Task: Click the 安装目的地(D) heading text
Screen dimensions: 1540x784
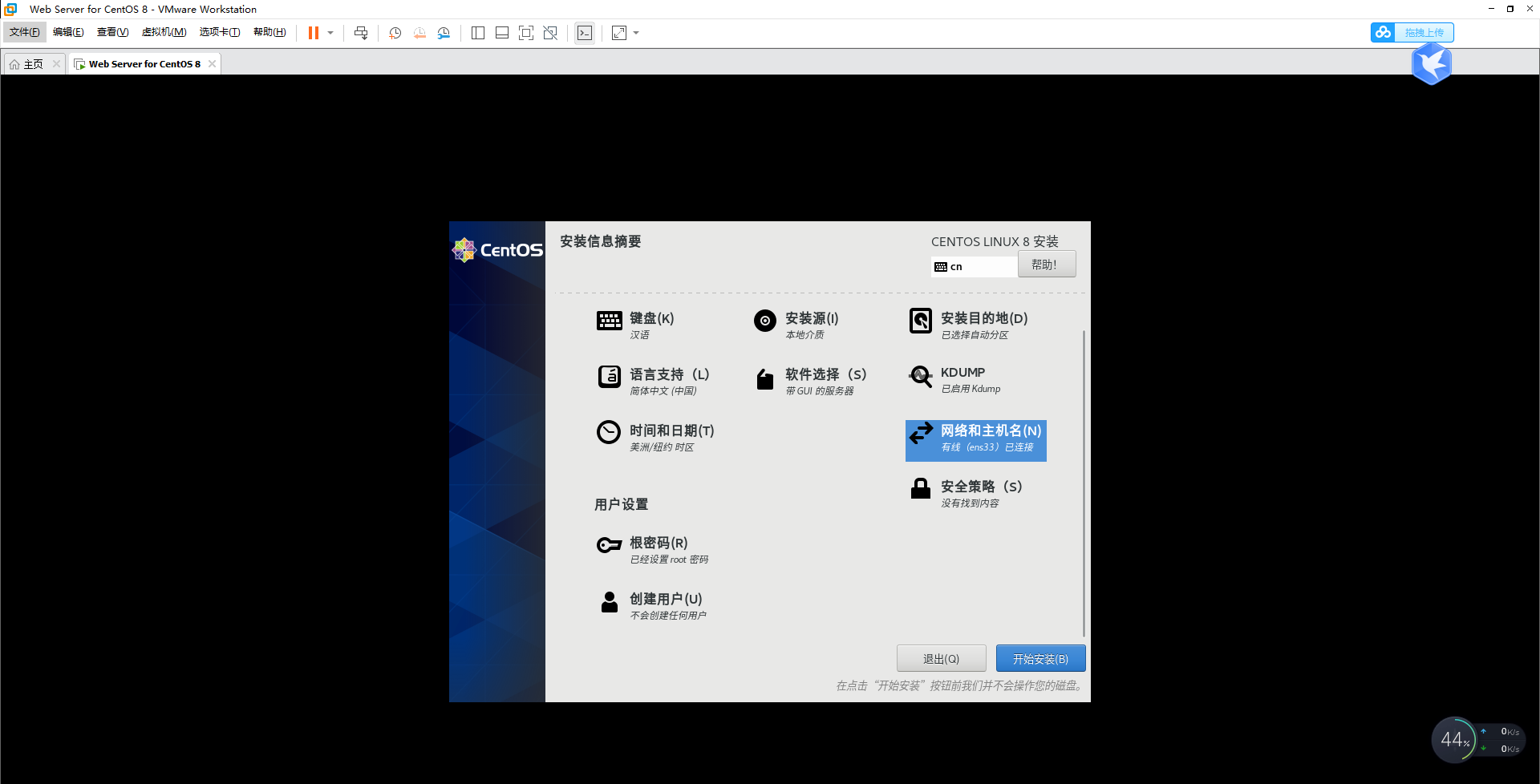Action: pos(984,318)
